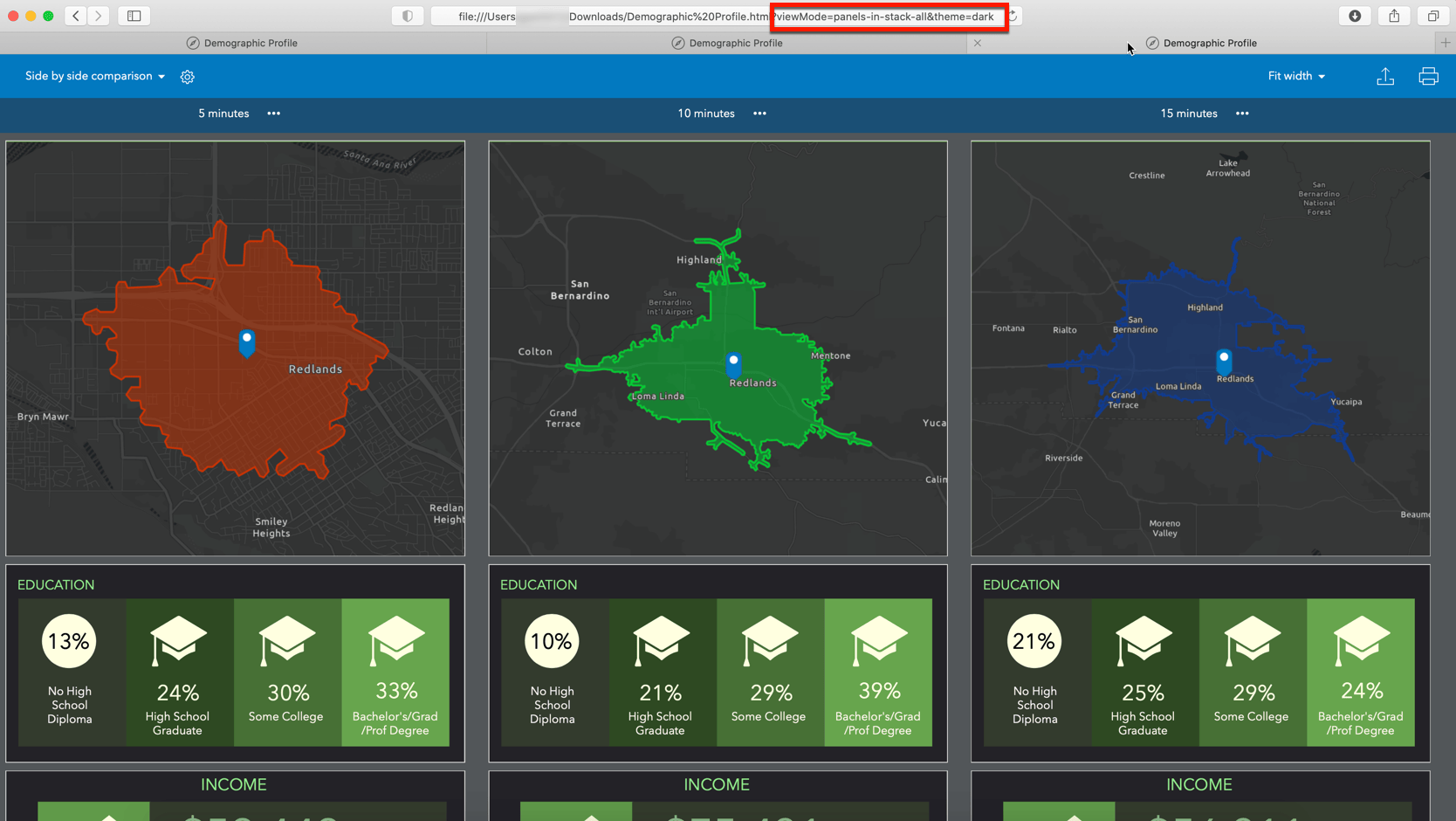Click map pin in 5 minutes map

(x=247, y=342)
